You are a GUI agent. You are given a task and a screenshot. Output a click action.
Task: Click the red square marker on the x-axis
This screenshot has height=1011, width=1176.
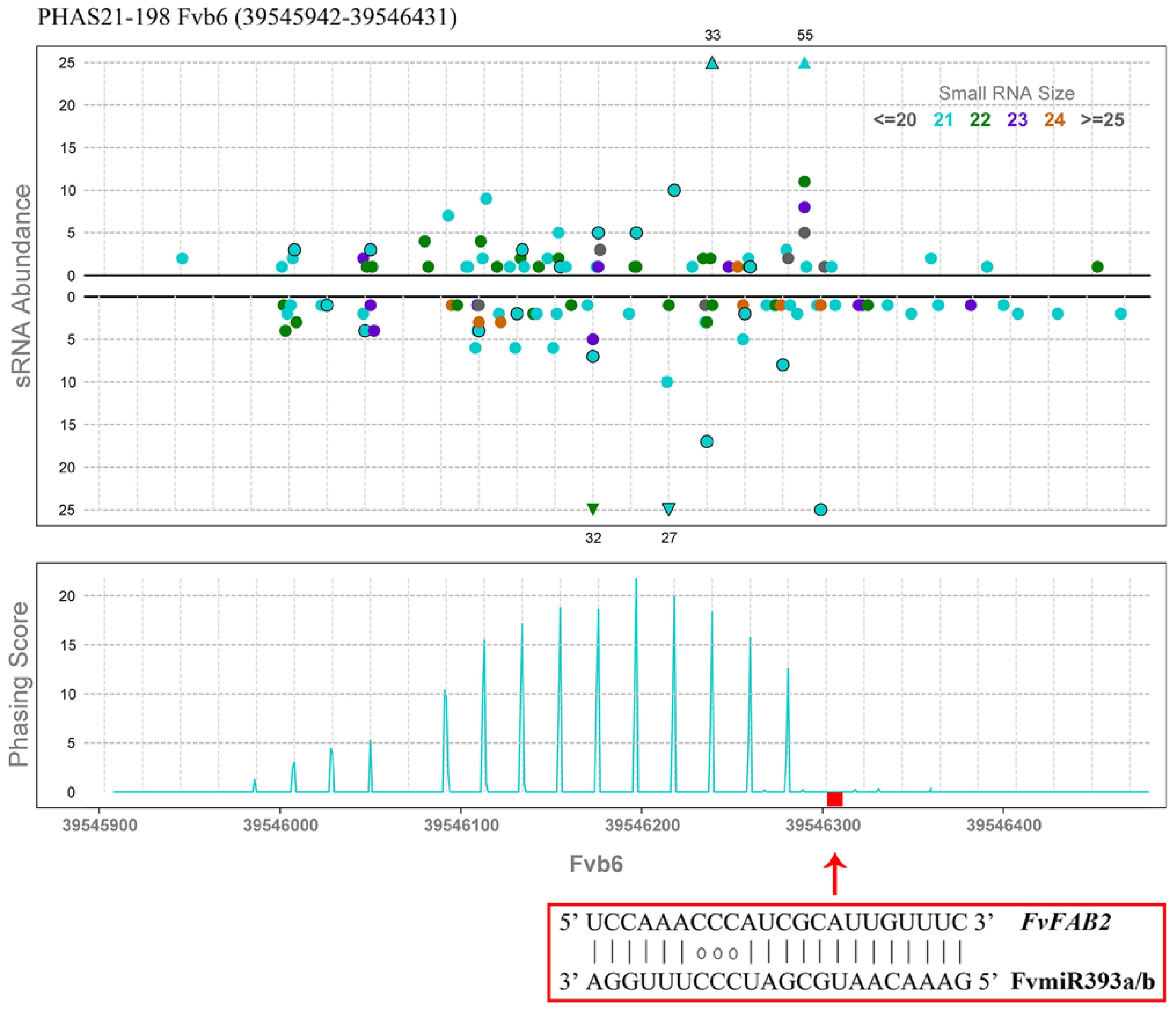(834, 799)
